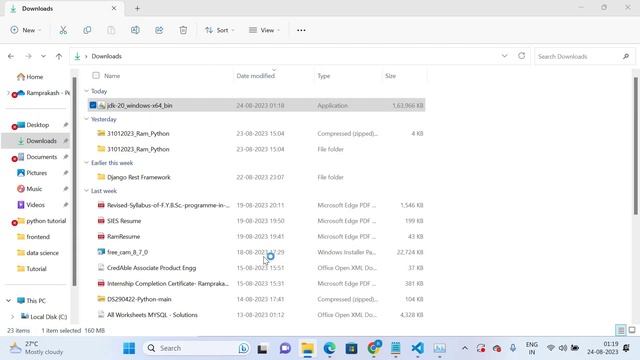Click the Bing icon in search box
The image size is (640, 360).
244,348
